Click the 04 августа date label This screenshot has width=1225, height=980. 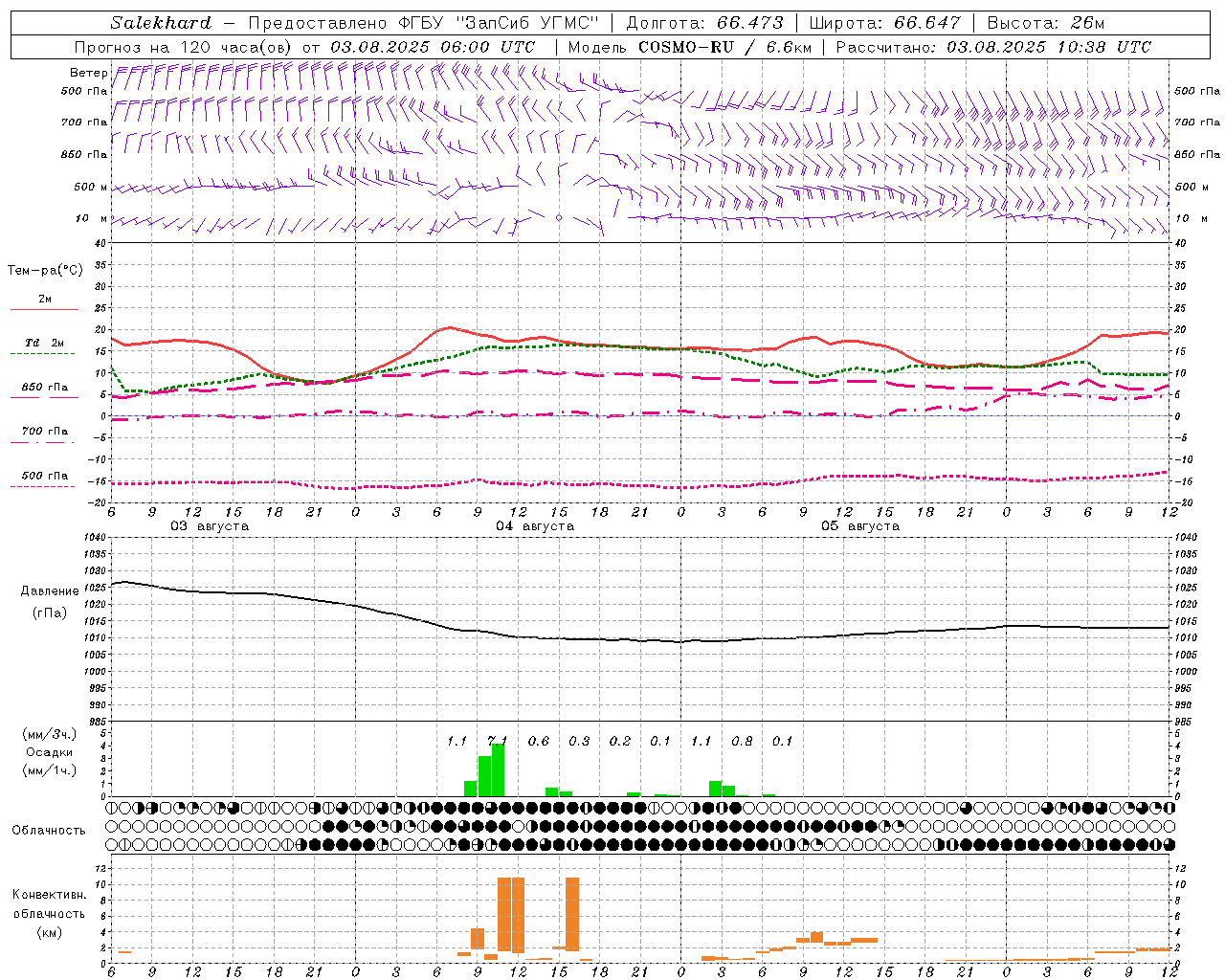point(535,526)
